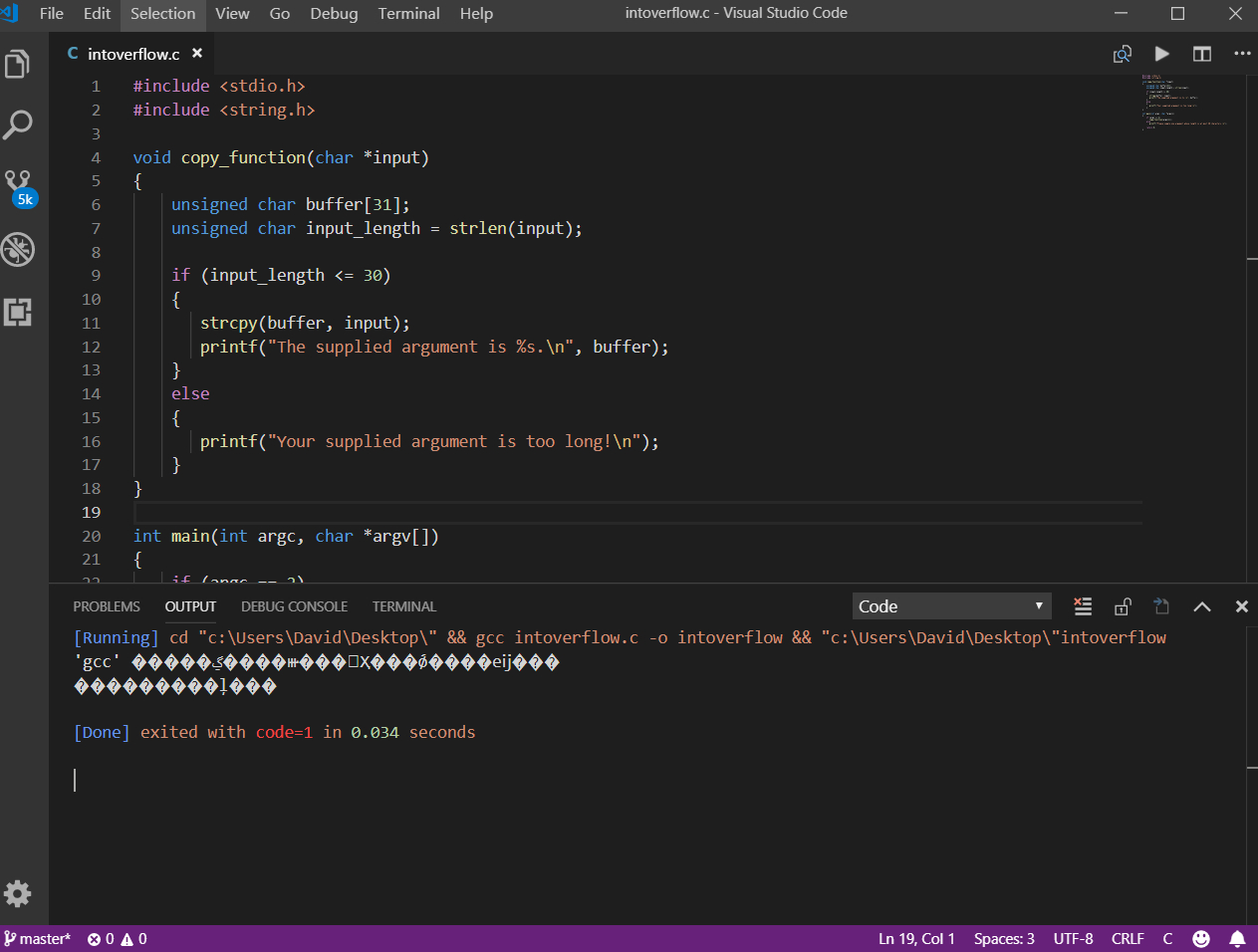The width and height of the screenshot is (1258, 952).
Task: Open the Search view in sidebar
Action: click(x=18, y=125)
